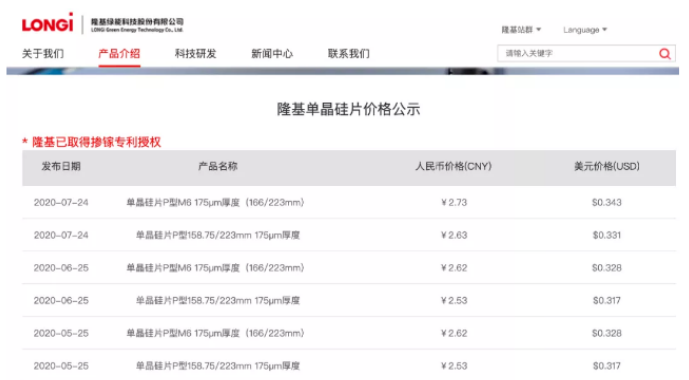Select the $0.328 cell in 2020-05-25 row
The height and width of the screenshot is (380, 689).
tap(607, 333)
